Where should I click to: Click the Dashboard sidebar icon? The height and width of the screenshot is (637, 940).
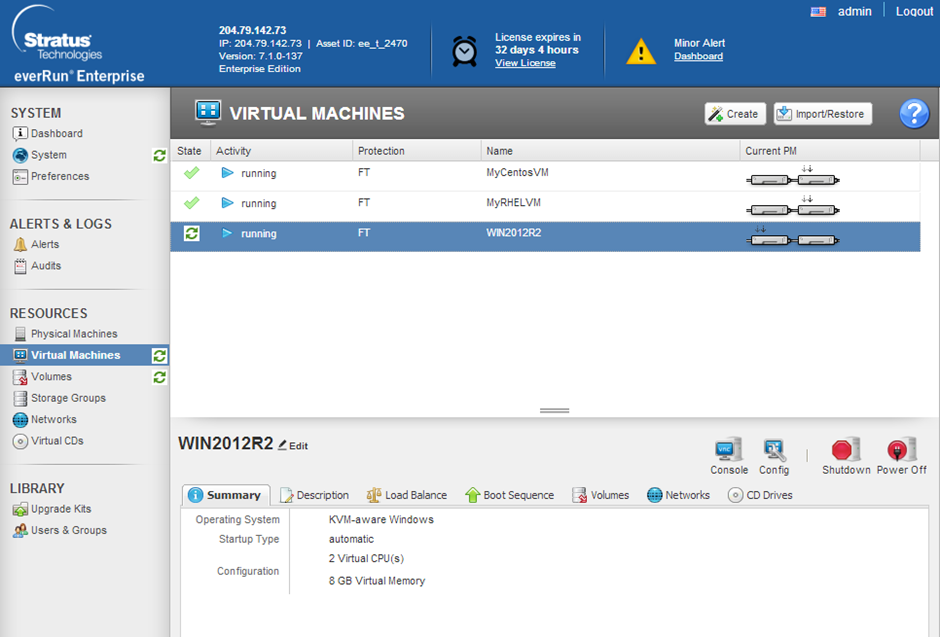click(20, 134)
